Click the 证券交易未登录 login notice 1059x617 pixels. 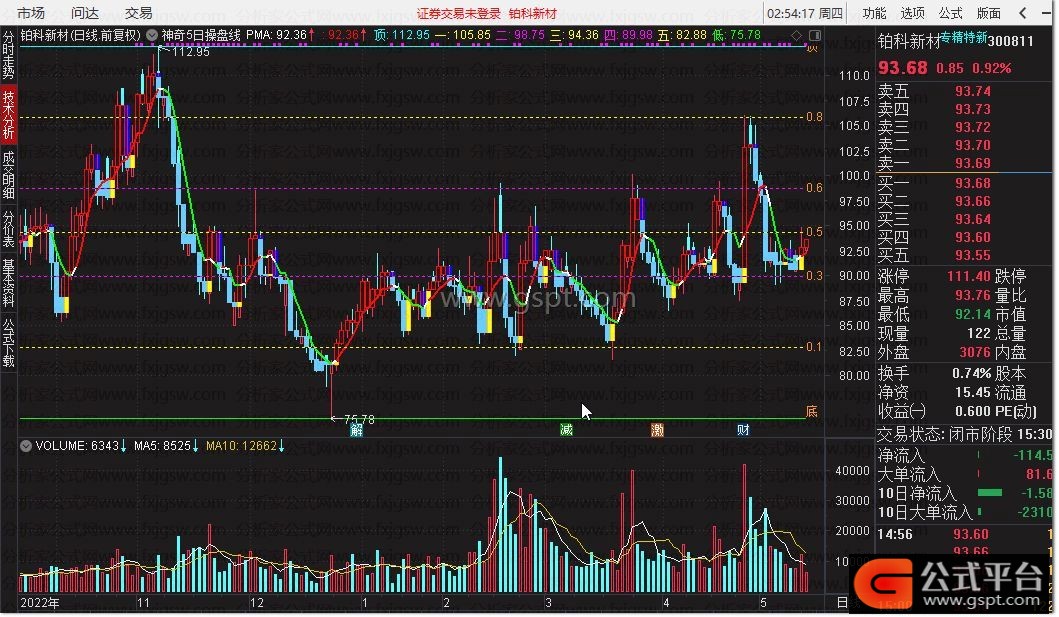459,14
